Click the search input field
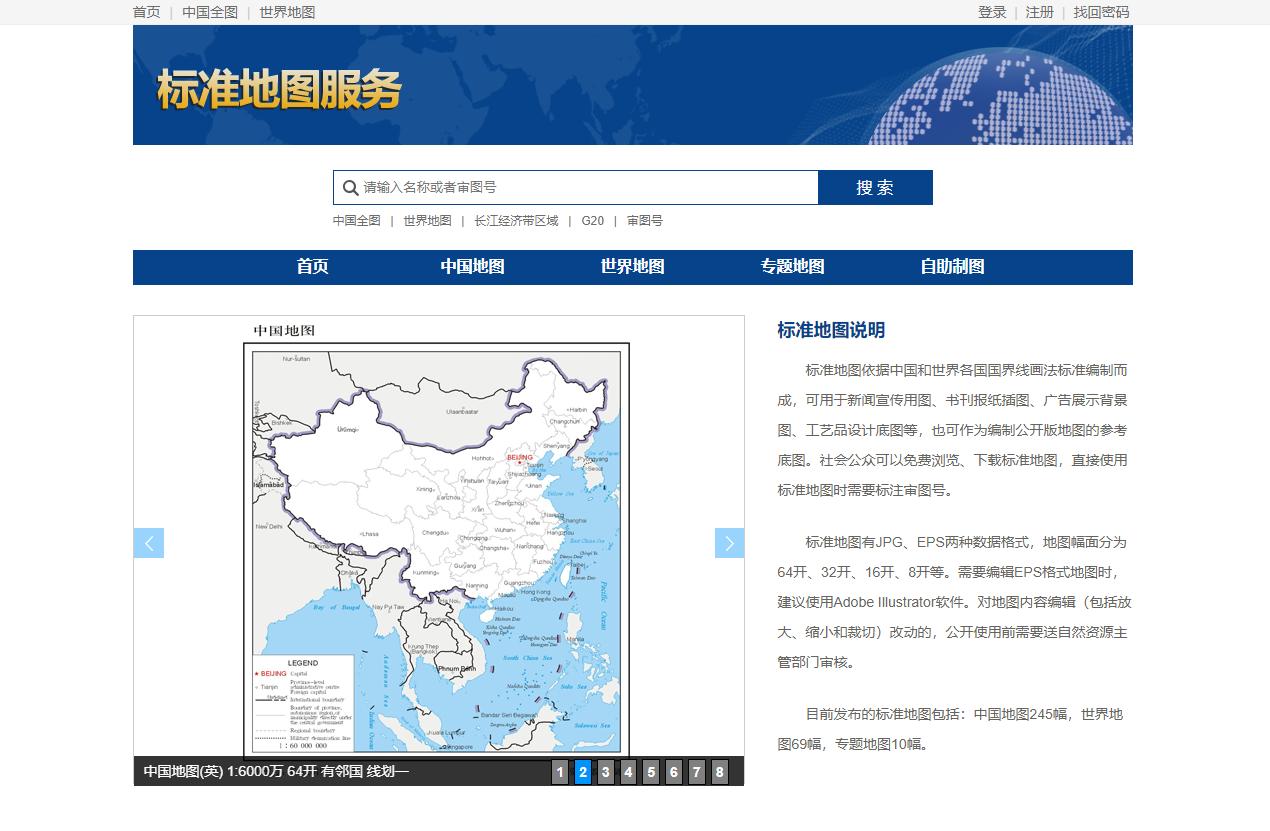 580,187
